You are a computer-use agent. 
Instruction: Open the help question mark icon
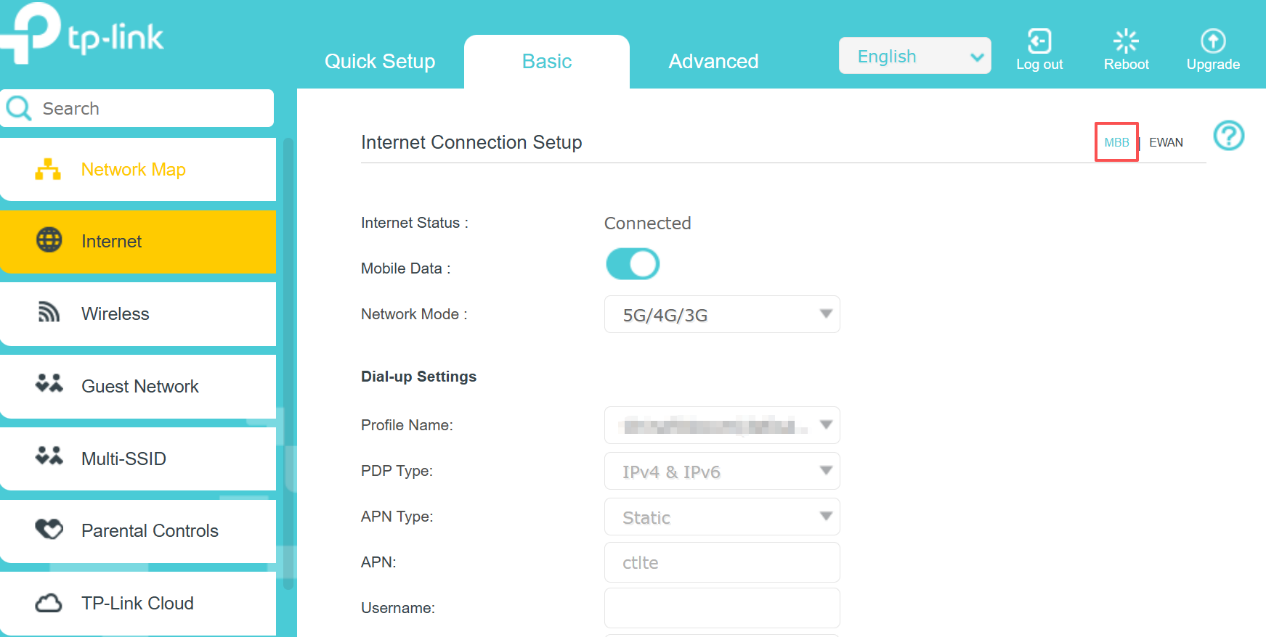pos(1229,135)
